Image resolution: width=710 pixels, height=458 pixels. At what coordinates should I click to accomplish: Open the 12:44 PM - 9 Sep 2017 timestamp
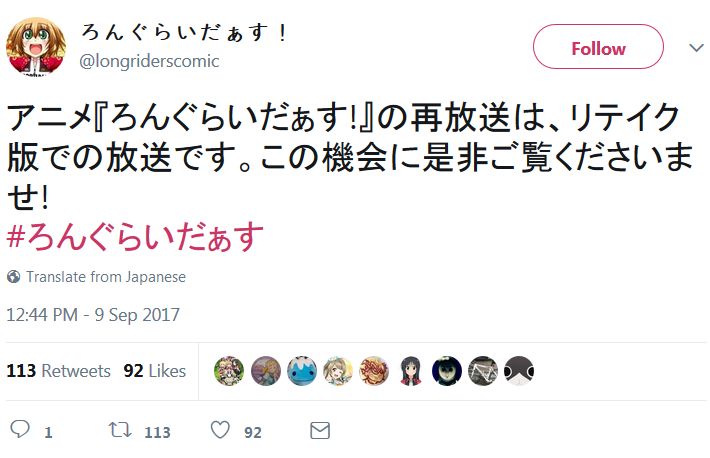[93, 315]
